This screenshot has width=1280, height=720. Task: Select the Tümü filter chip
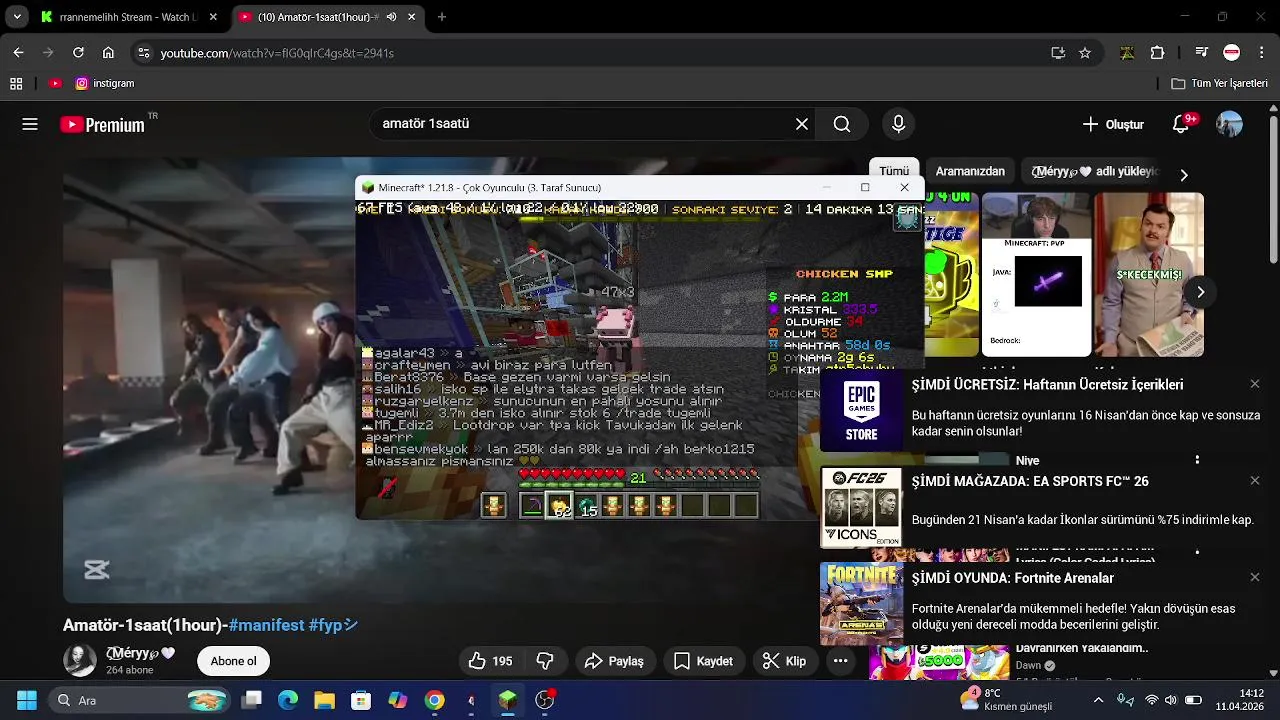[x=894, y=171]
